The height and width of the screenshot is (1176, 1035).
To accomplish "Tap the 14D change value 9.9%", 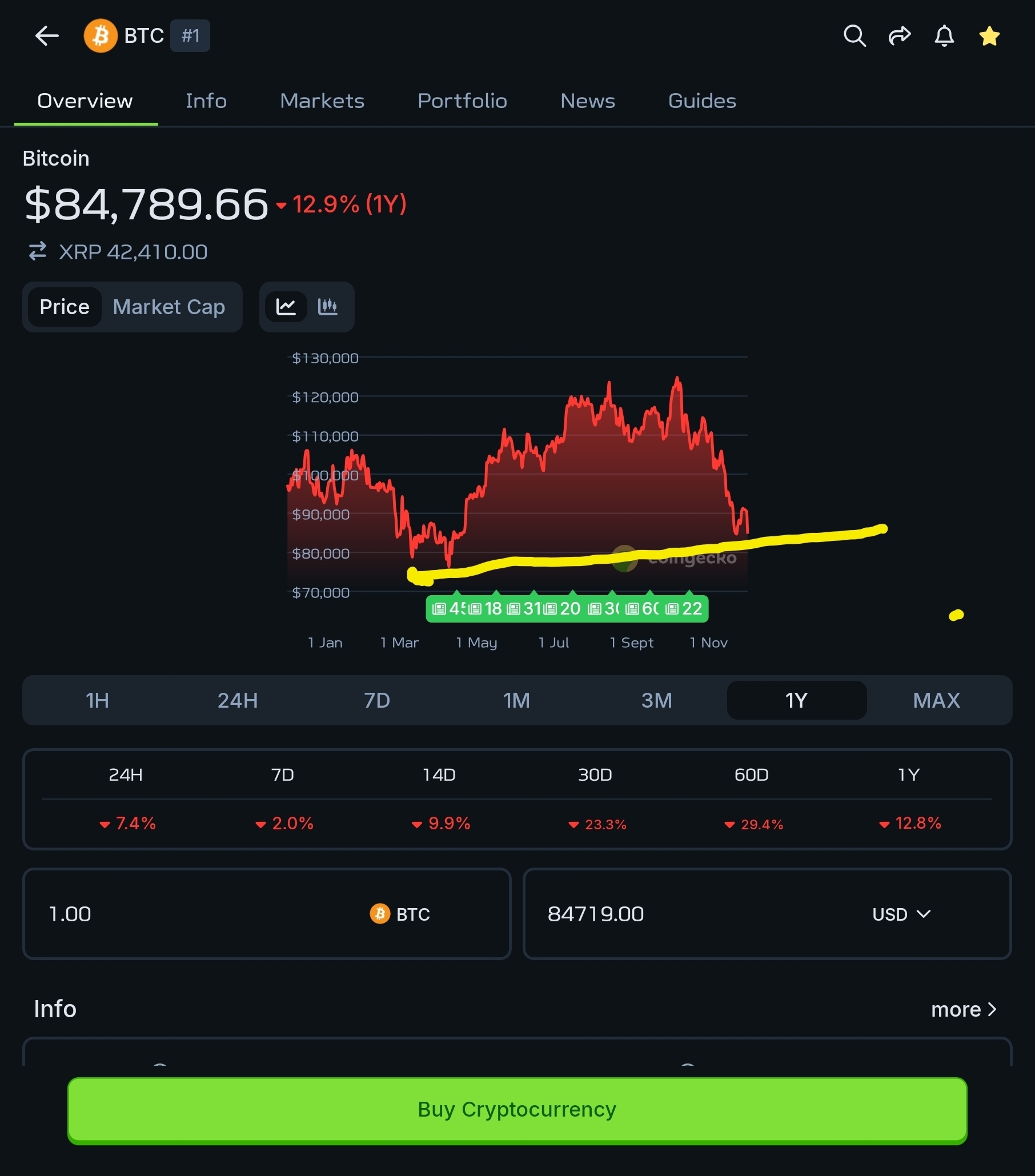I will (x=441, y=824).
